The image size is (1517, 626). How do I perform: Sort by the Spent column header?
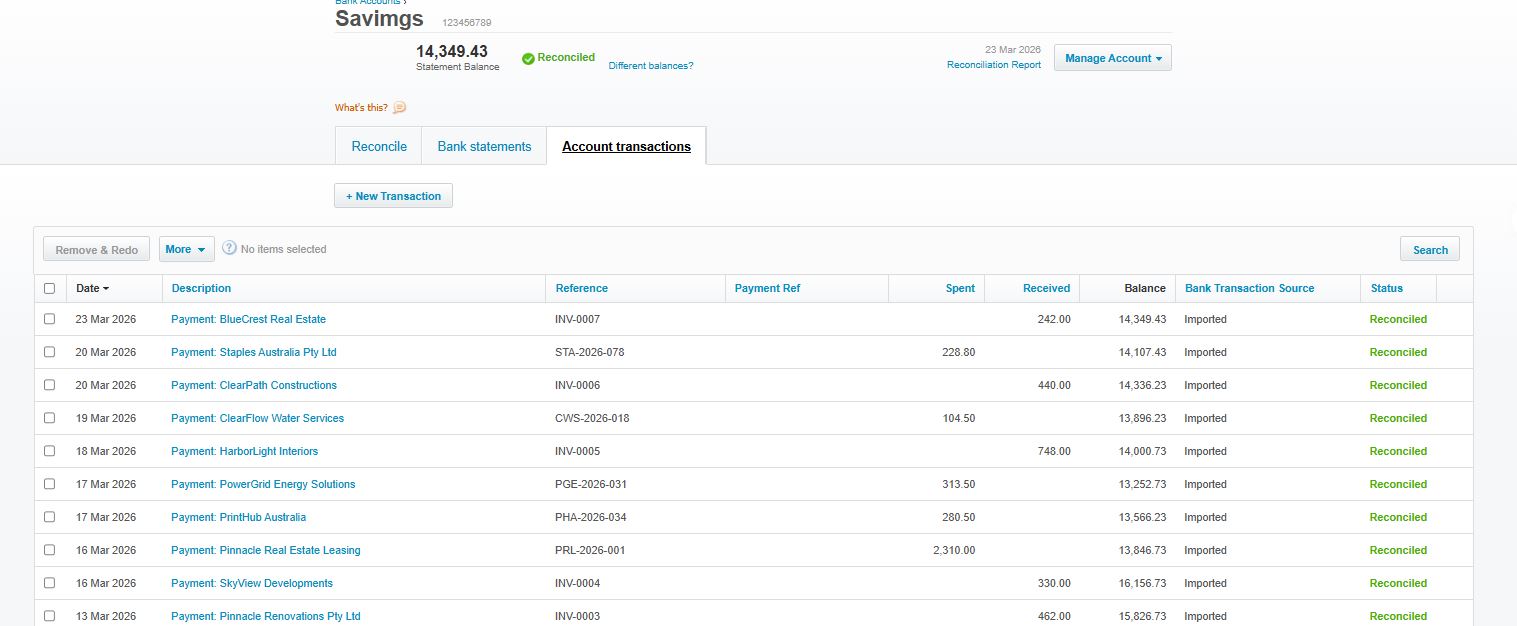pyautogui.click(x=960, y=288)
